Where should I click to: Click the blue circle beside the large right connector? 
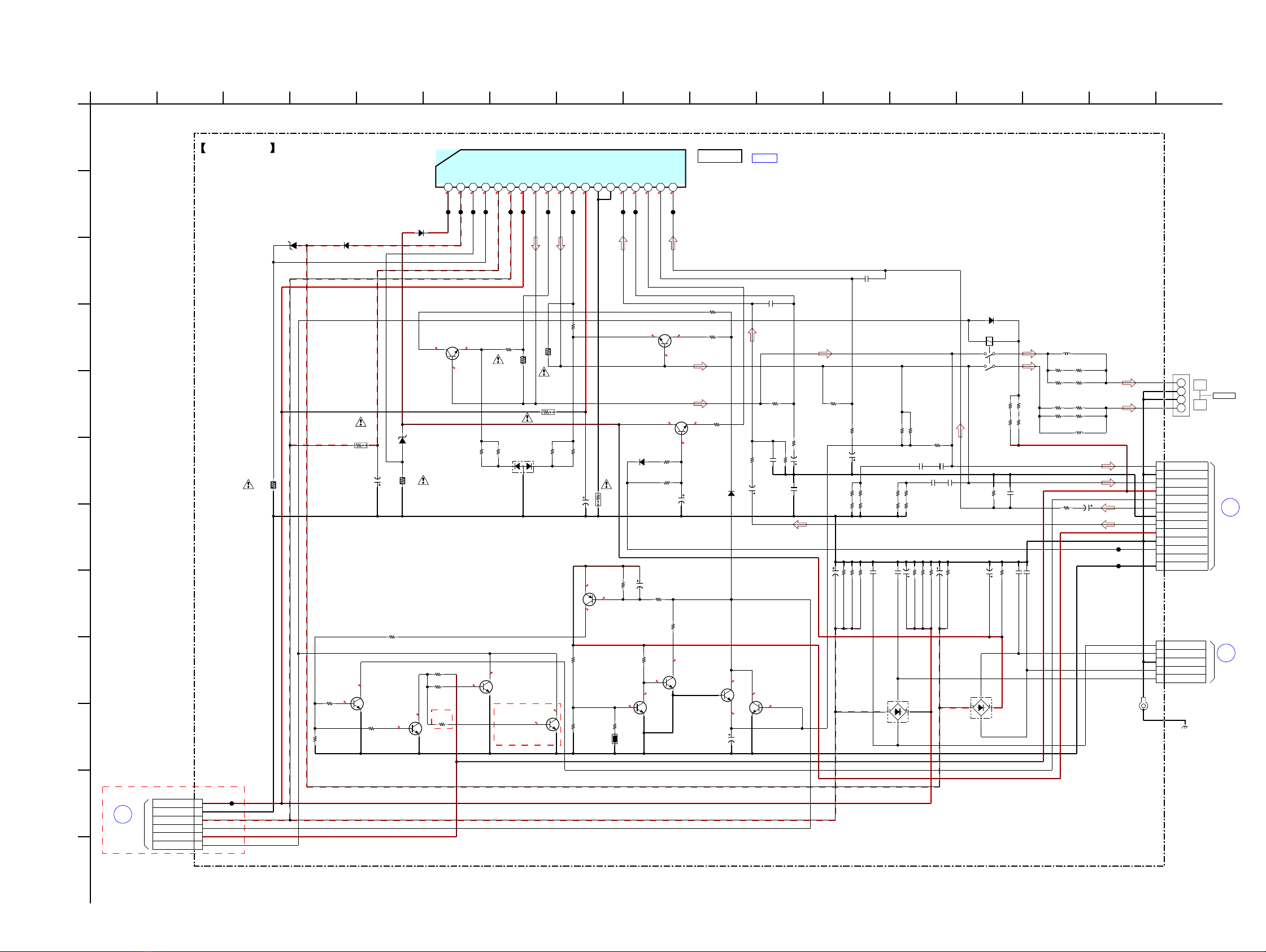click(1230, 507)
